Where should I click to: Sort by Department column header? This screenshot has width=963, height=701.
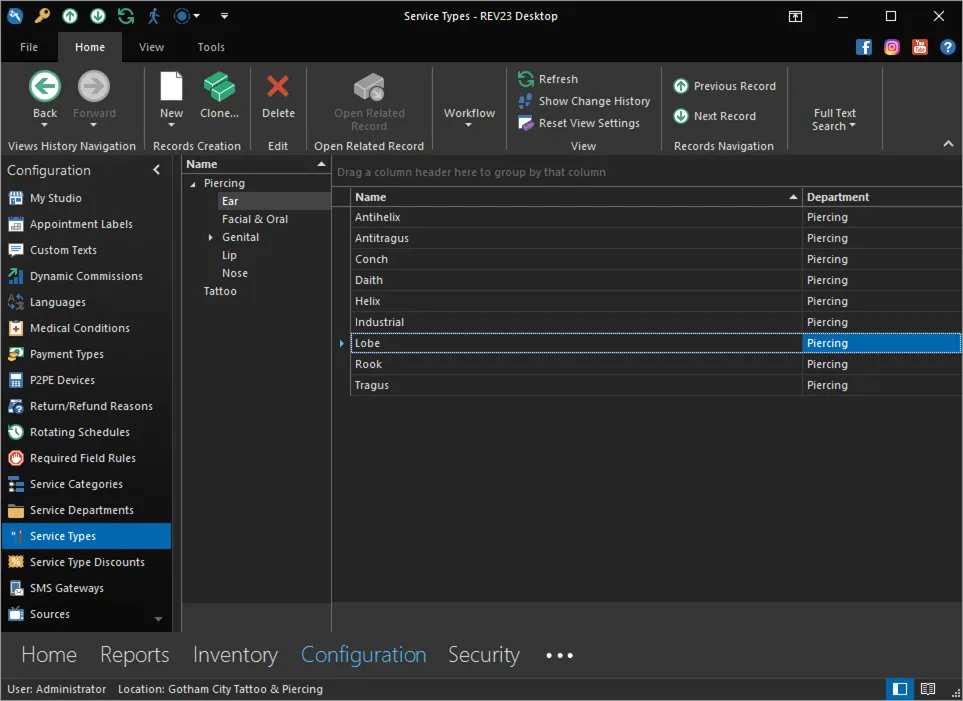pos(881,197)
